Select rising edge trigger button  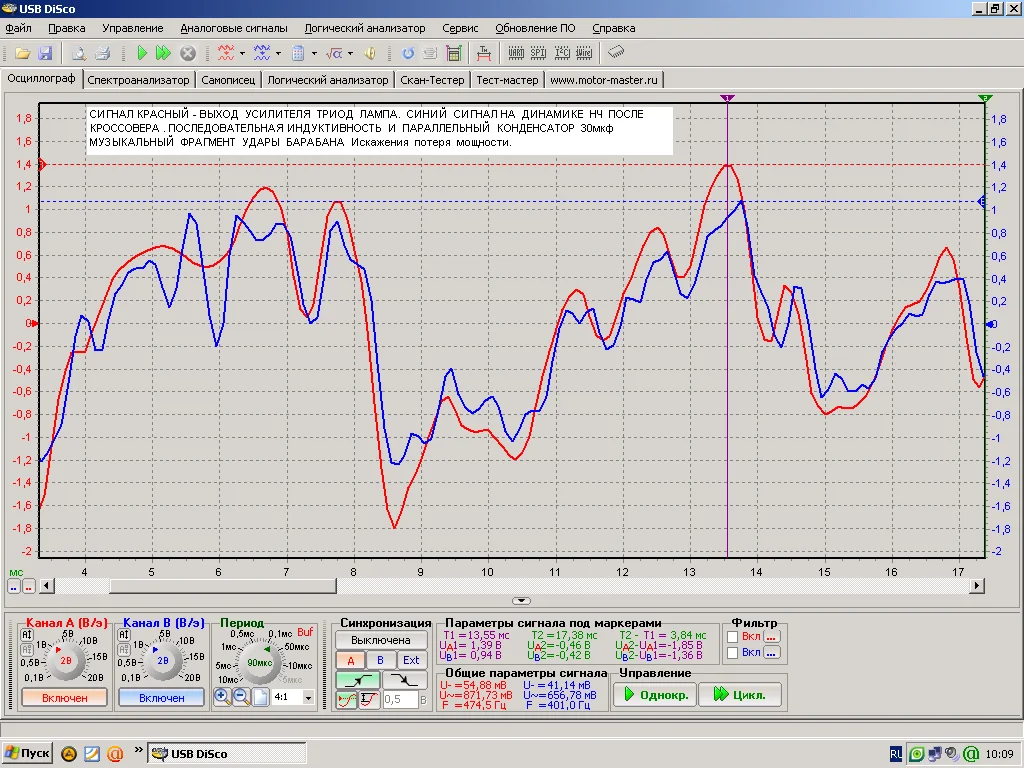coord(358,679)
